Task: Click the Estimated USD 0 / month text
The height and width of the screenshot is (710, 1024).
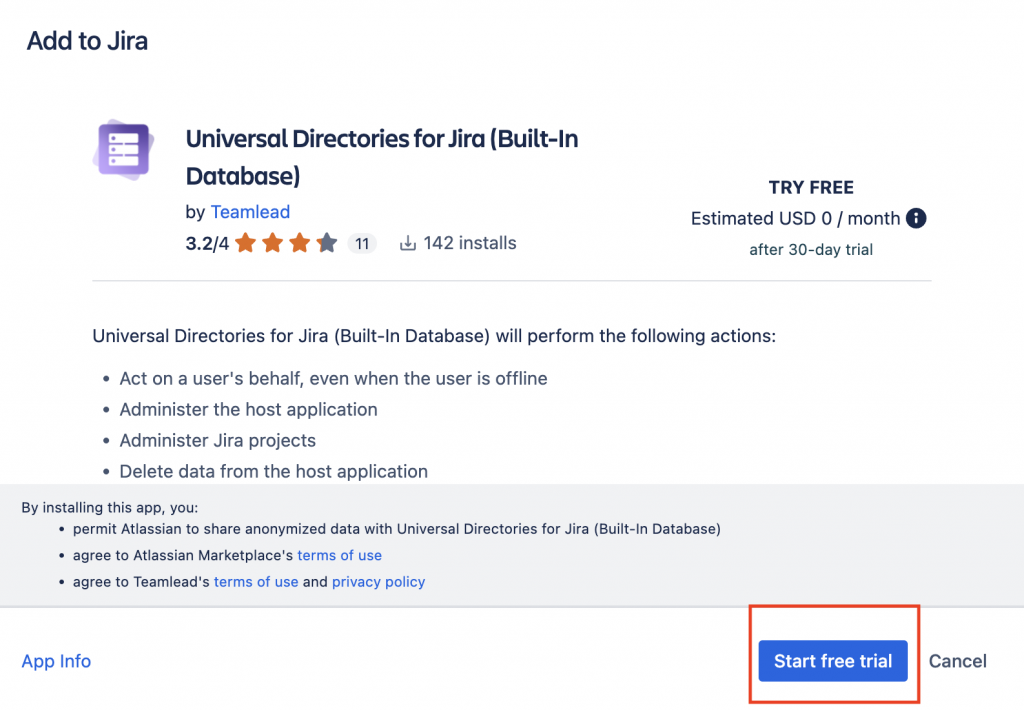Action: click(x=794, y=218)
